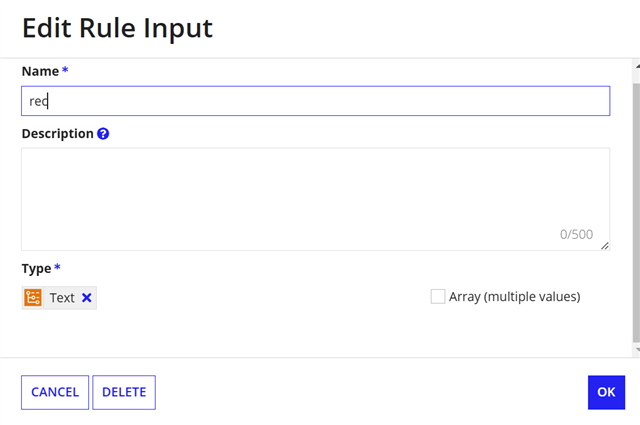Click the Type field label

(36, 269)
